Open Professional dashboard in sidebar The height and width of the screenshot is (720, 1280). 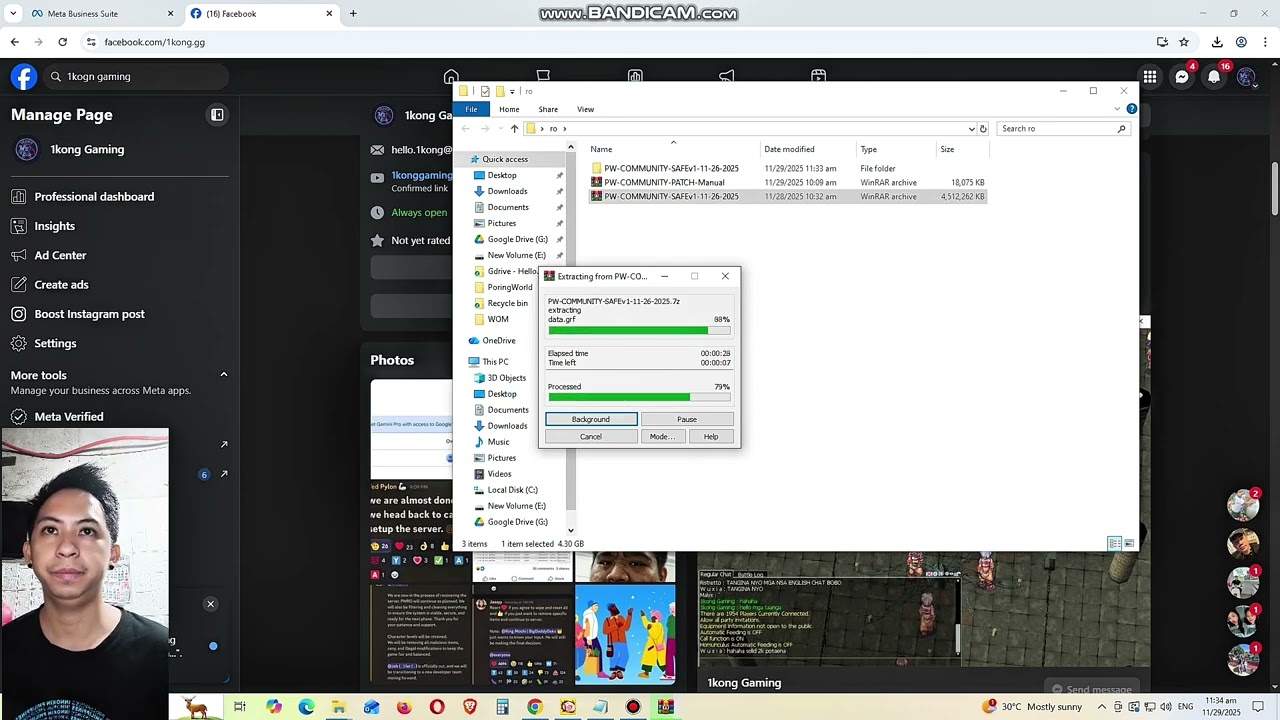pos(94,197)
